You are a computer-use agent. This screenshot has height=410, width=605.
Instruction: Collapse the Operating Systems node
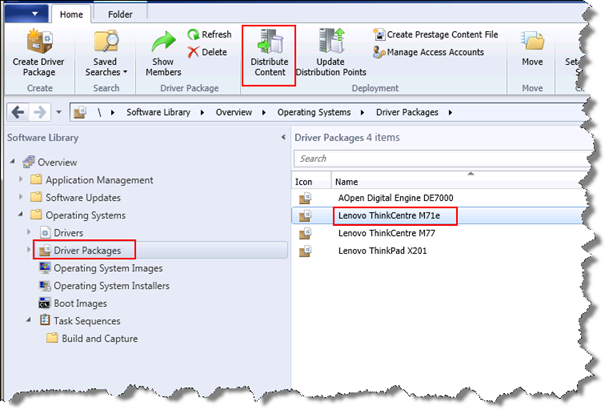[20, 214]
